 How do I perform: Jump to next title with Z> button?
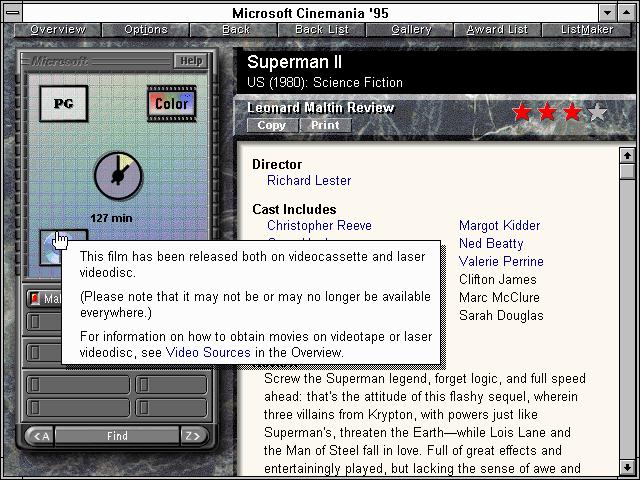pyautogui.click(x=193, y=436)
